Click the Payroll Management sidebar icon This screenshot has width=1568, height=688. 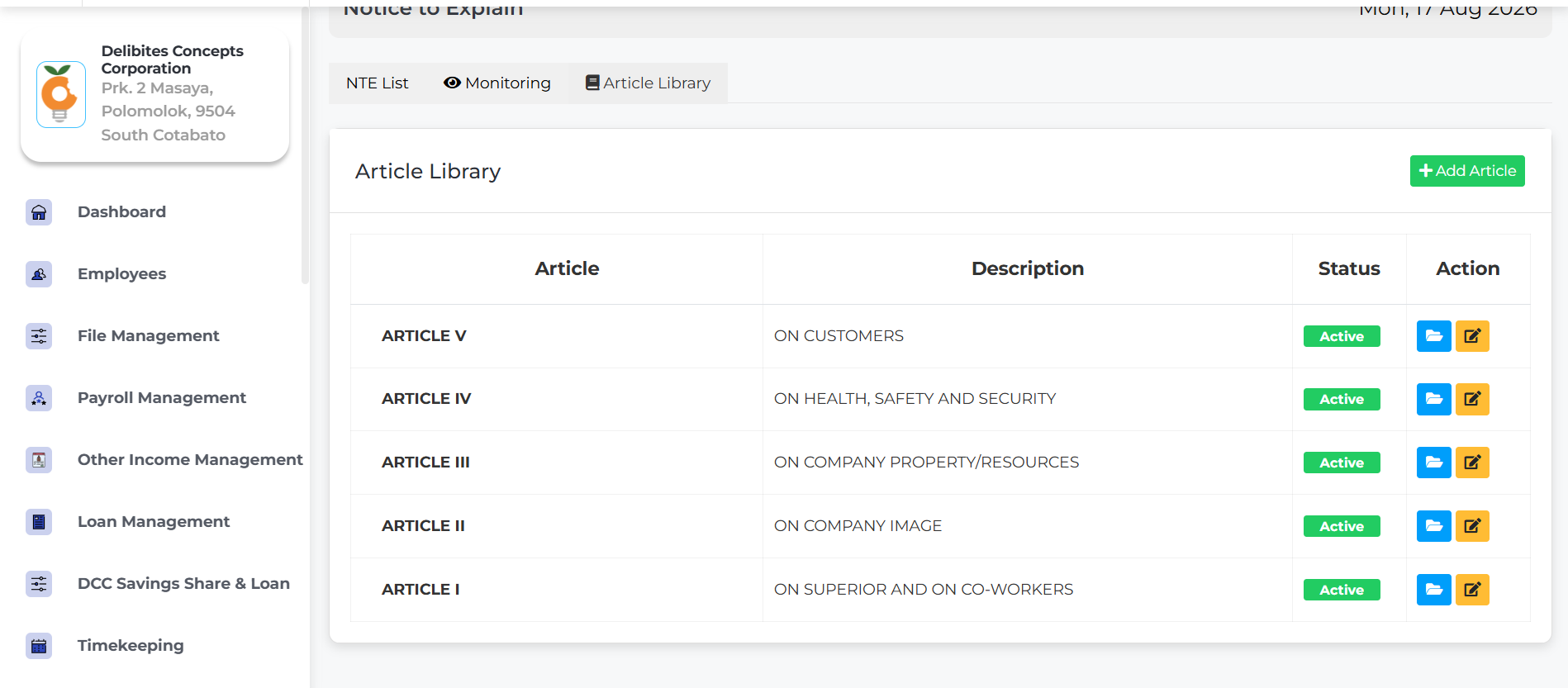(x=39, y=398)
